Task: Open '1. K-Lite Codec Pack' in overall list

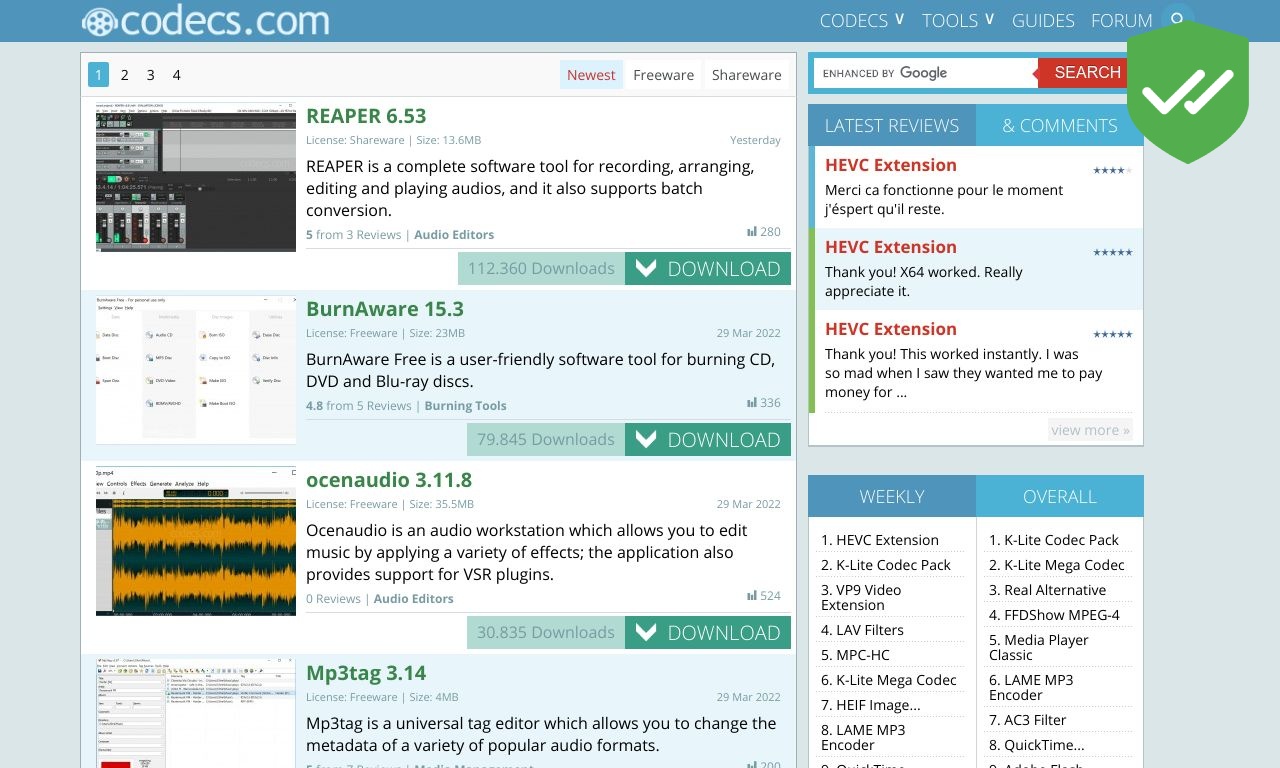Action: (1054, 540)
